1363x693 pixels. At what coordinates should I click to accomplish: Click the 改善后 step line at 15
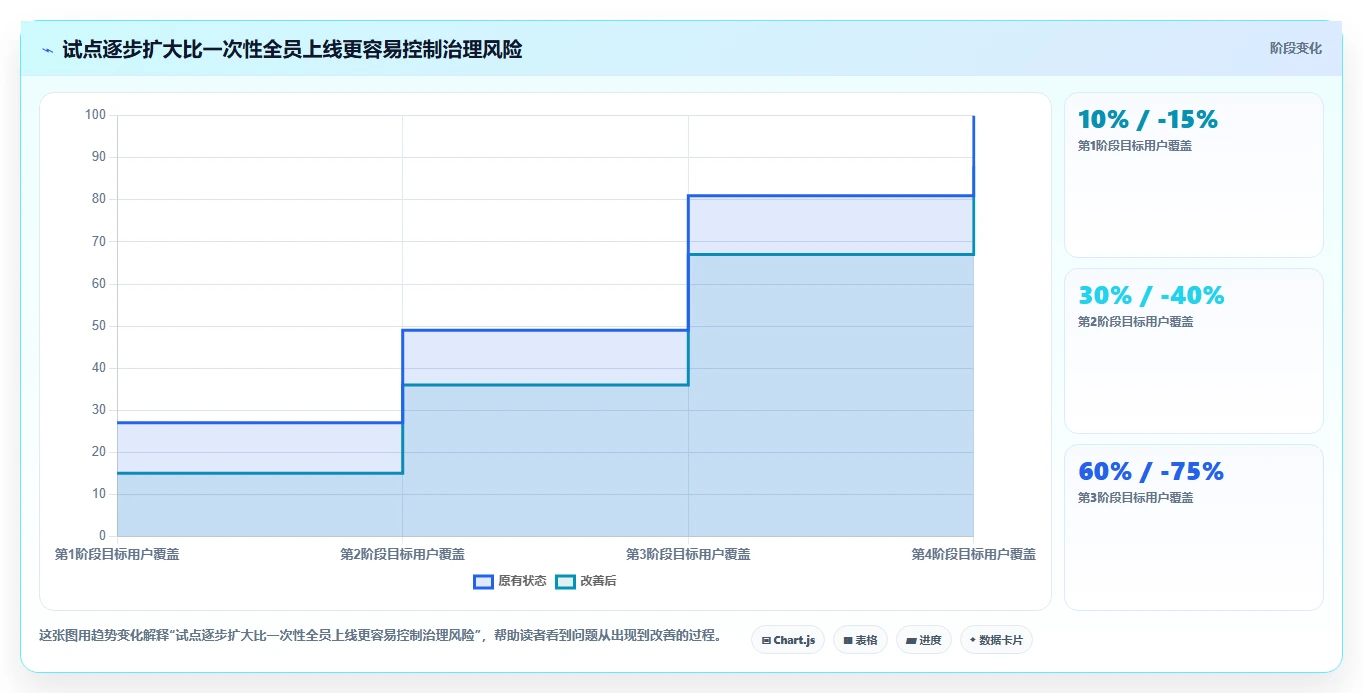point(260,473)
